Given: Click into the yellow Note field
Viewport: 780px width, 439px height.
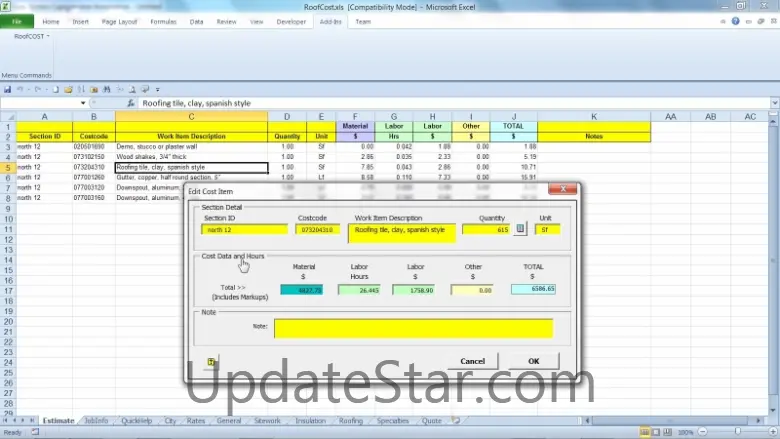Looking at the screenshot, I should pyautogui.click(x=413, y=328).
